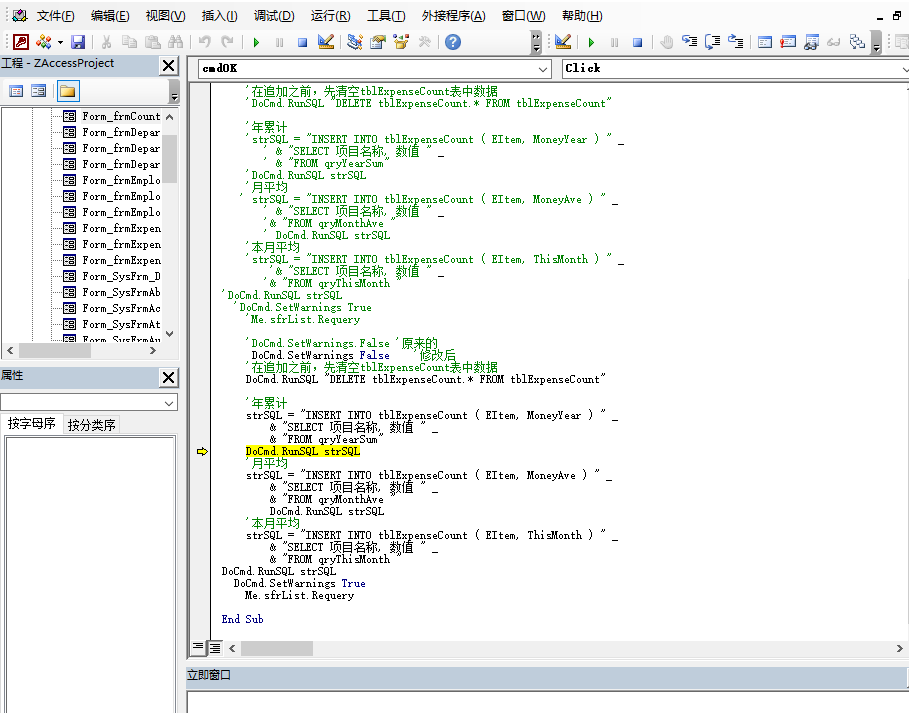
Task: Click the code pane horizontal scrollbar thumb
Action: pos(277,648)
